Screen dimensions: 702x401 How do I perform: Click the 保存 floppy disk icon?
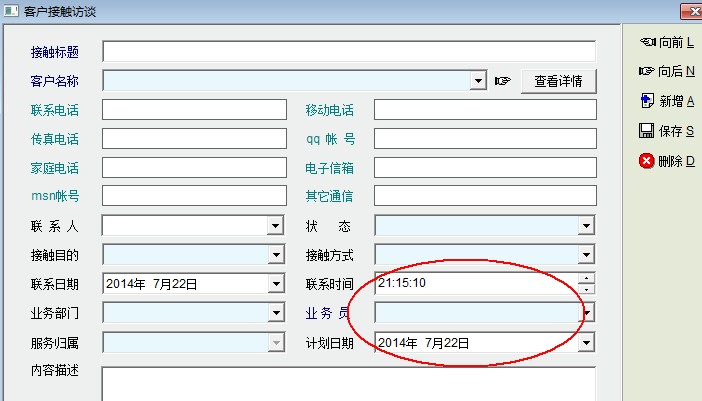pyautogui.click(x=647, y=131)
